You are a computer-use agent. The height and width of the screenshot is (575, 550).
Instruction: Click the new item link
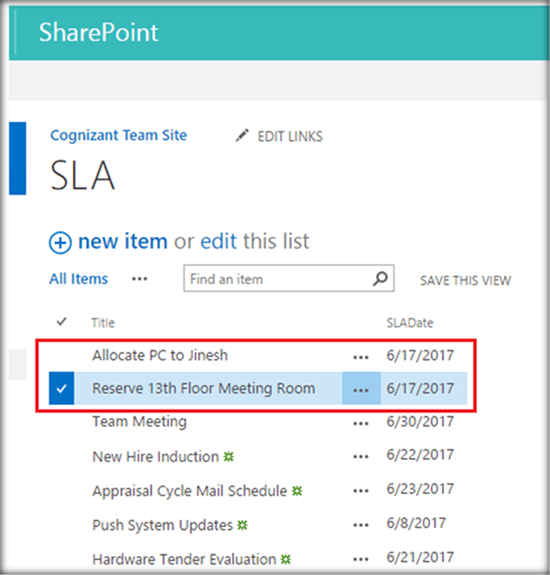[x=123, y=241]
